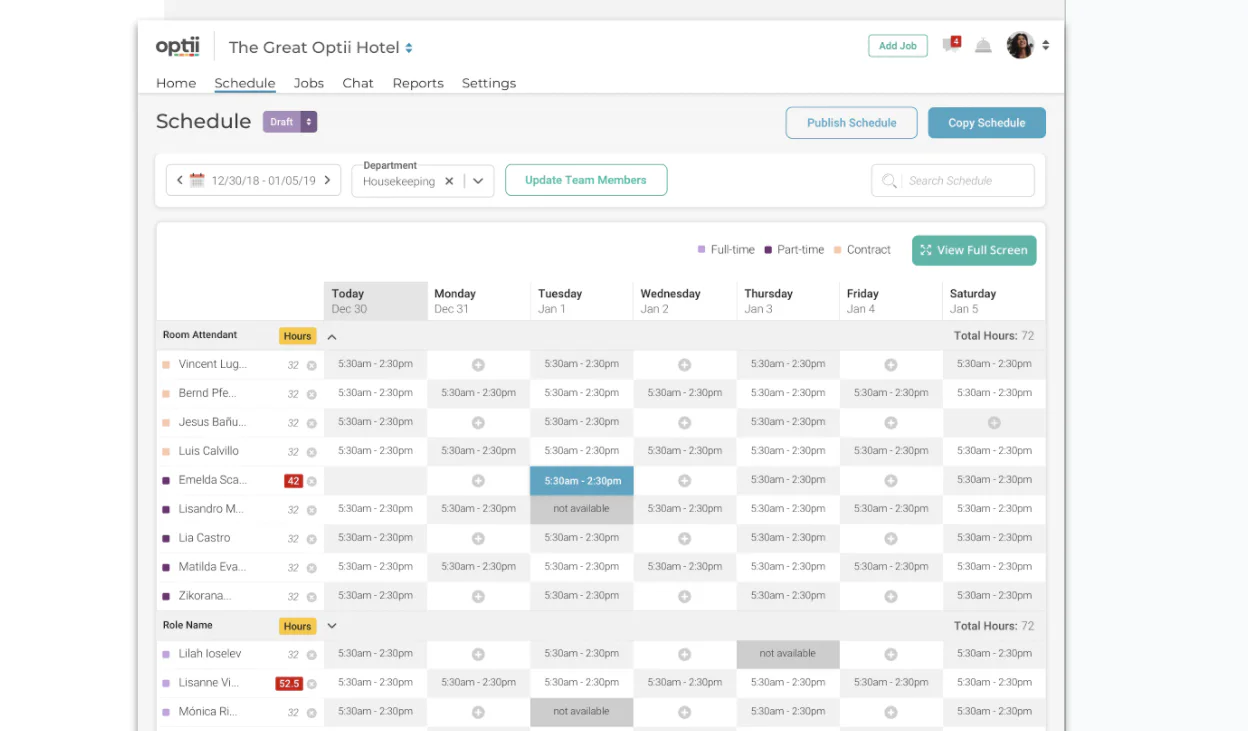Open the Reports tab
Viewport: 1248px width, 731px height.
[x=418, y=83]
